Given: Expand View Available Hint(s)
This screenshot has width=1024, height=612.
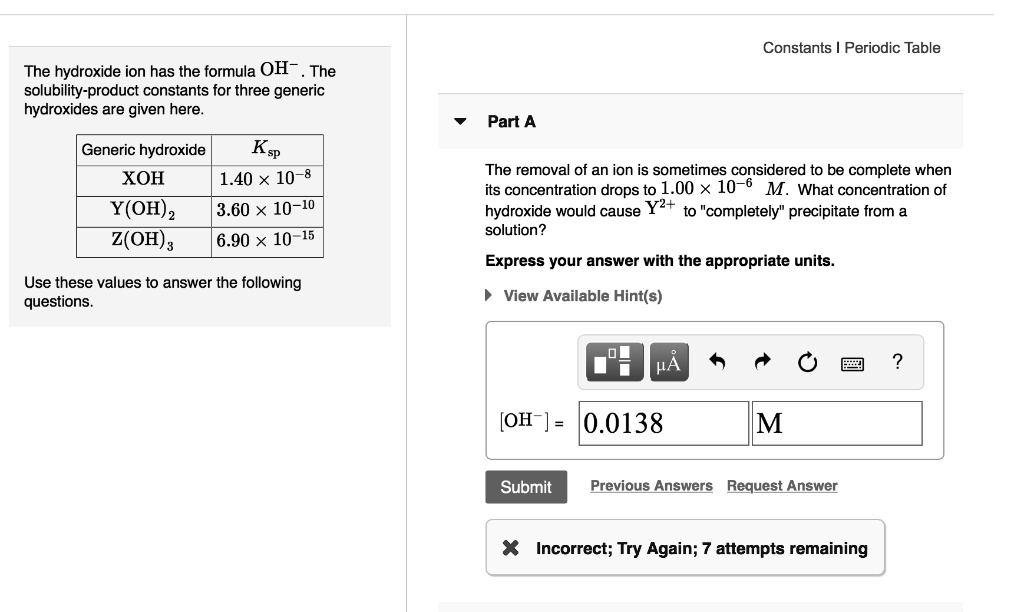Looking at the screenshot, I should pos(489,295).
